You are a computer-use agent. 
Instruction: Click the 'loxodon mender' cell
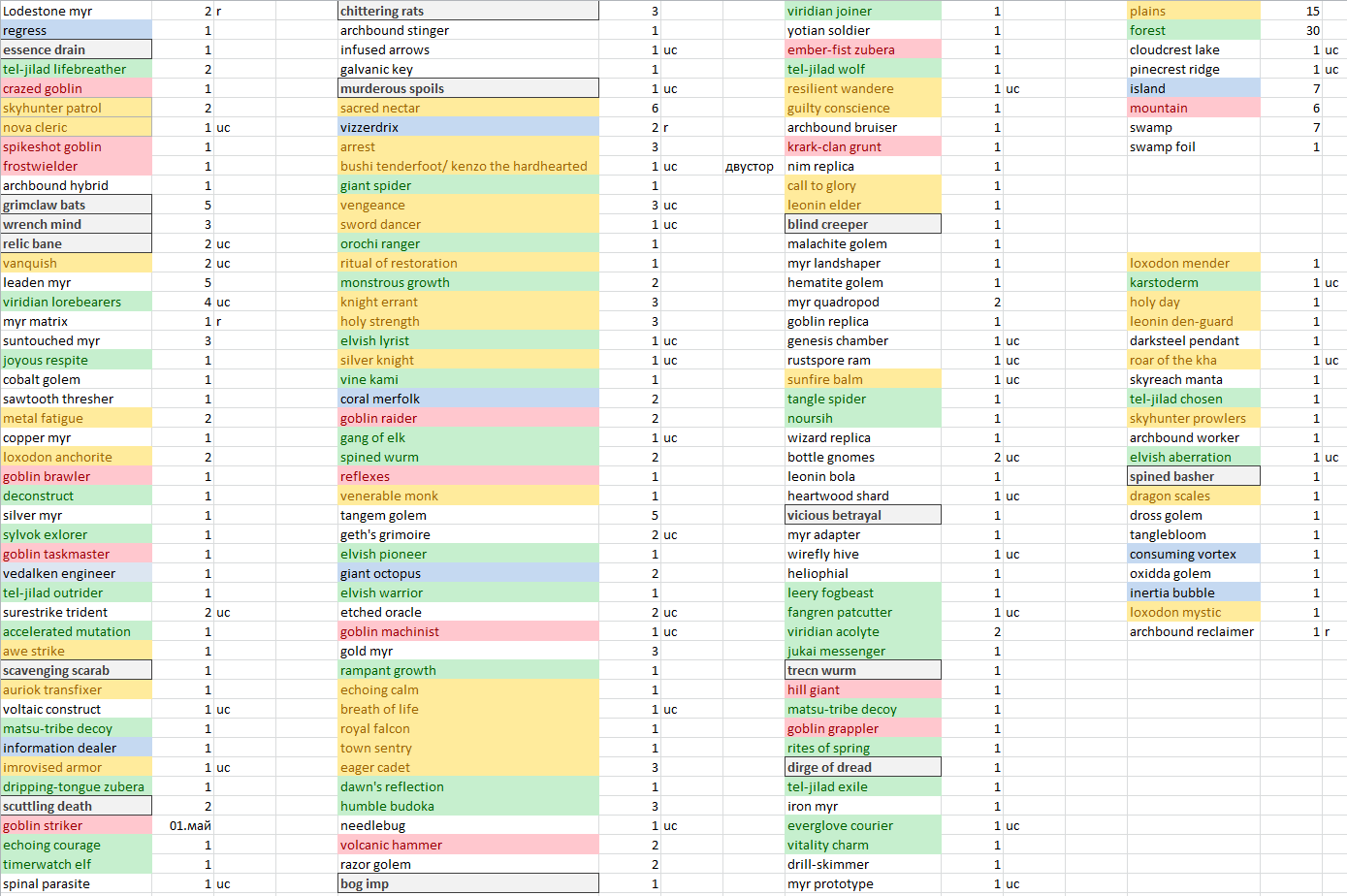point(1194,263)
